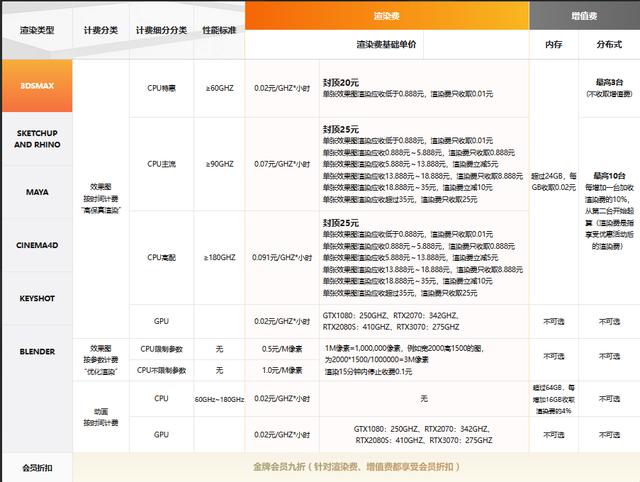Viewport: 640px width, 482px height.
Task: Click the ≥60GHZ performance value
Action: click(x=219, y=88)
